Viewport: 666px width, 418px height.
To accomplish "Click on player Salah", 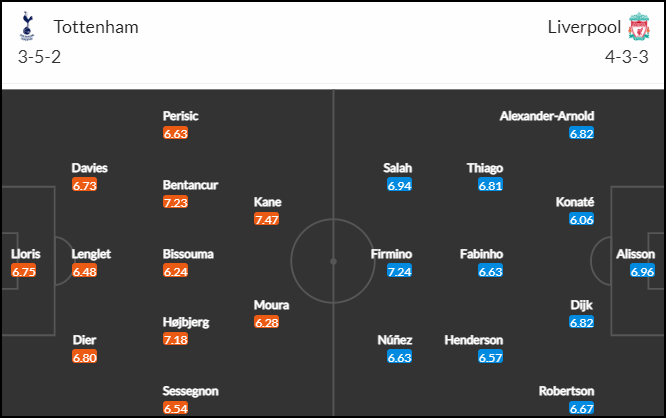I will [398, 168].
